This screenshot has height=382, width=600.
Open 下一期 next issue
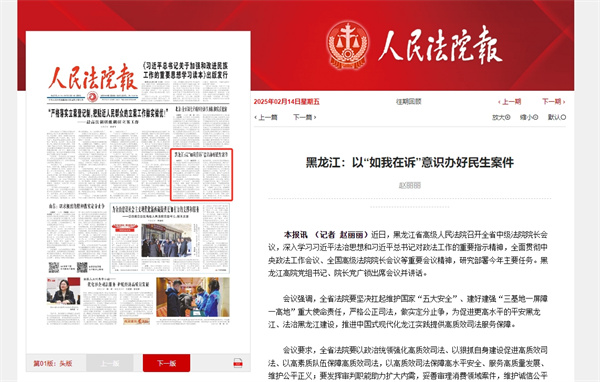coord(553,101)
